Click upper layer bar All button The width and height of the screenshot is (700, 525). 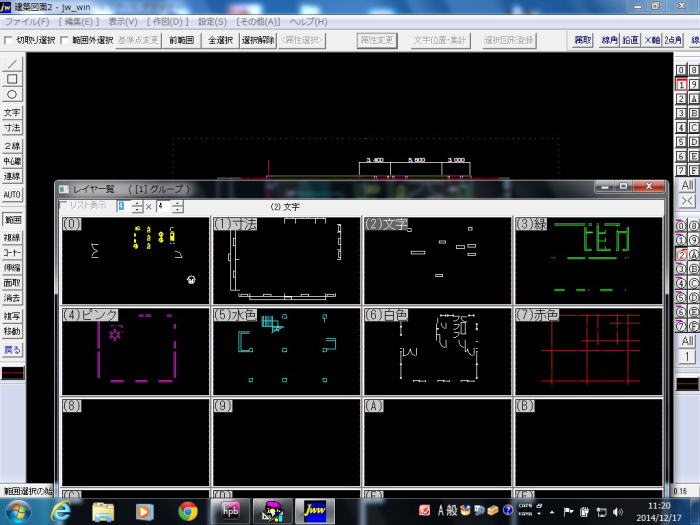pos(687,185)
